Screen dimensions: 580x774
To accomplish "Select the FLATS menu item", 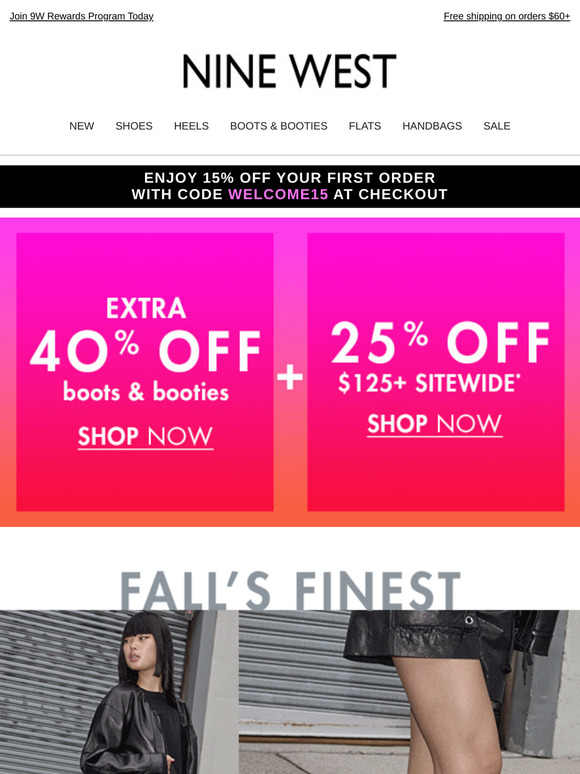I will click(365, 126).
